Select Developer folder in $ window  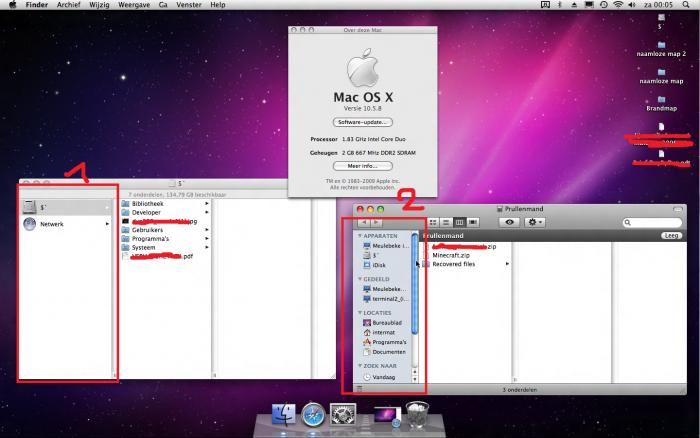click(x=141, y=213)
